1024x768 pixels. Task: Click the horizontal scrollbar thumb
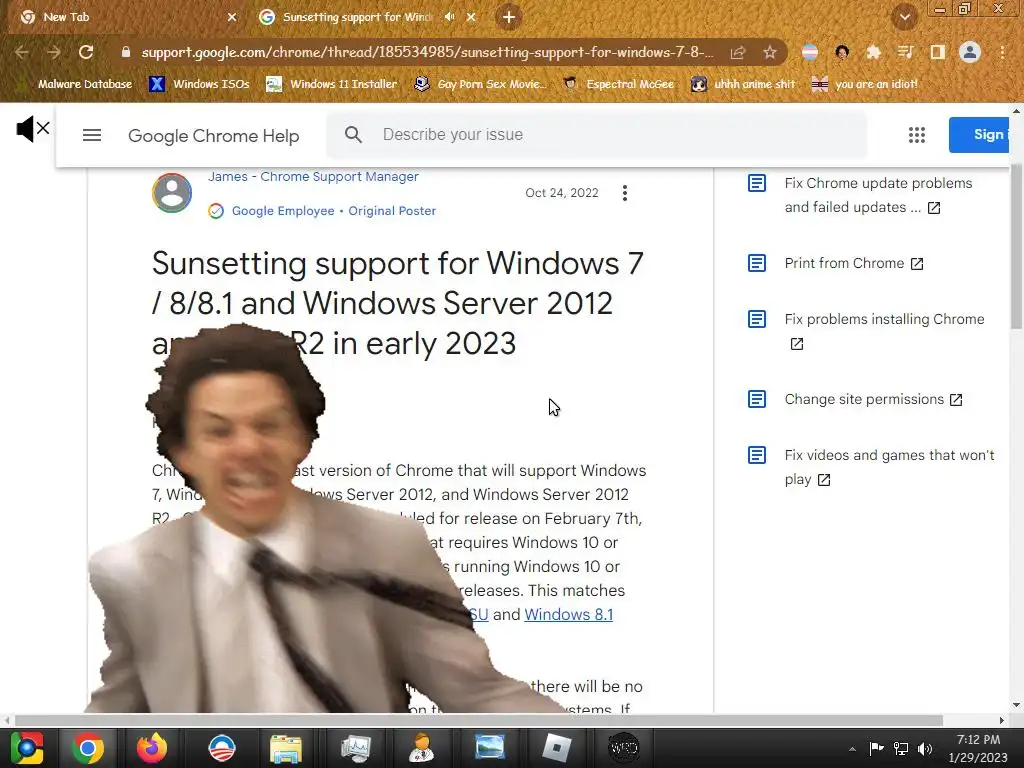[x=479, y=720]
